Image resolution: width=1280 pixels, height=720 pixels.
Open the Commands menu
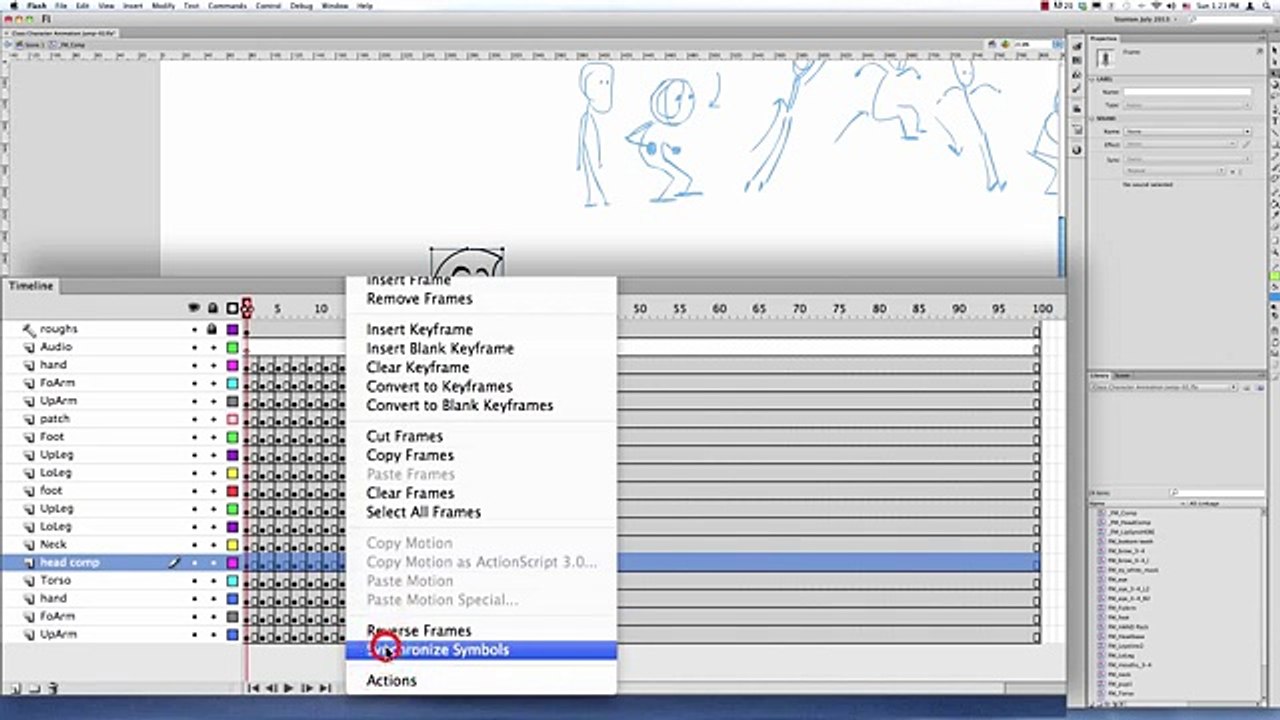point(227,5)
